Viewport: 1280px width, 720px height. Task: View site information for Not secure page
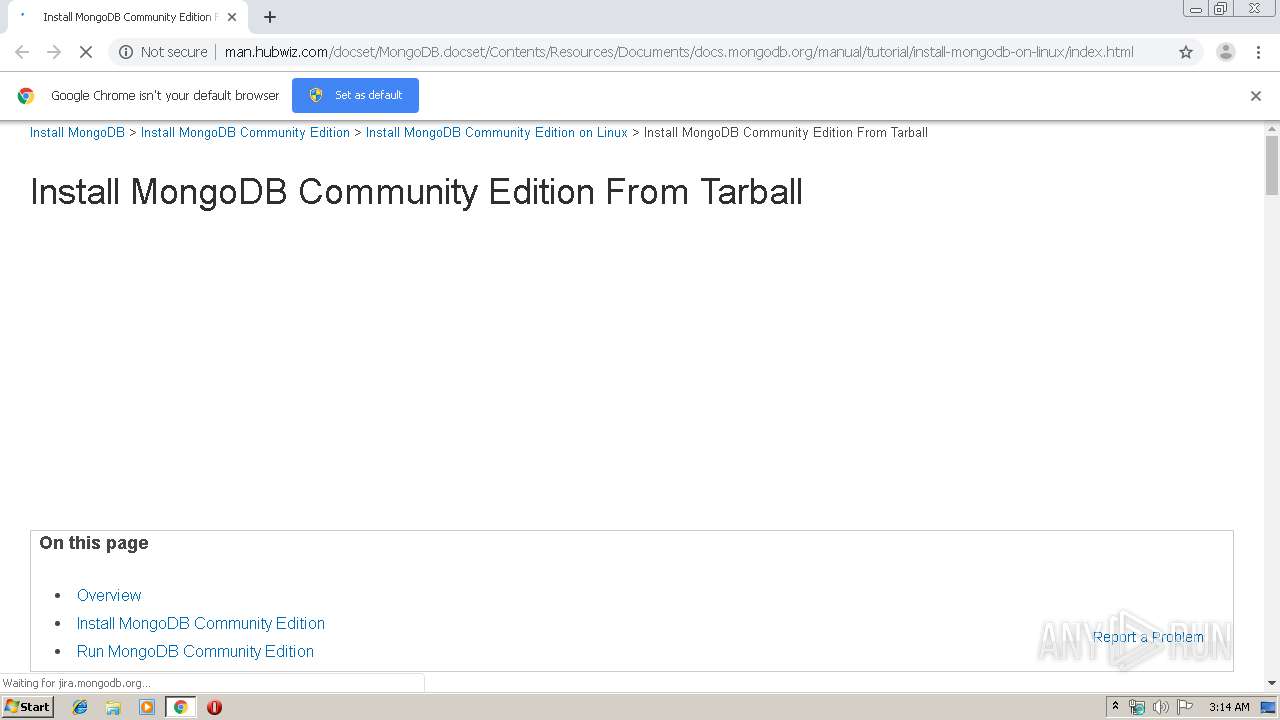click(x=163, y=52)
